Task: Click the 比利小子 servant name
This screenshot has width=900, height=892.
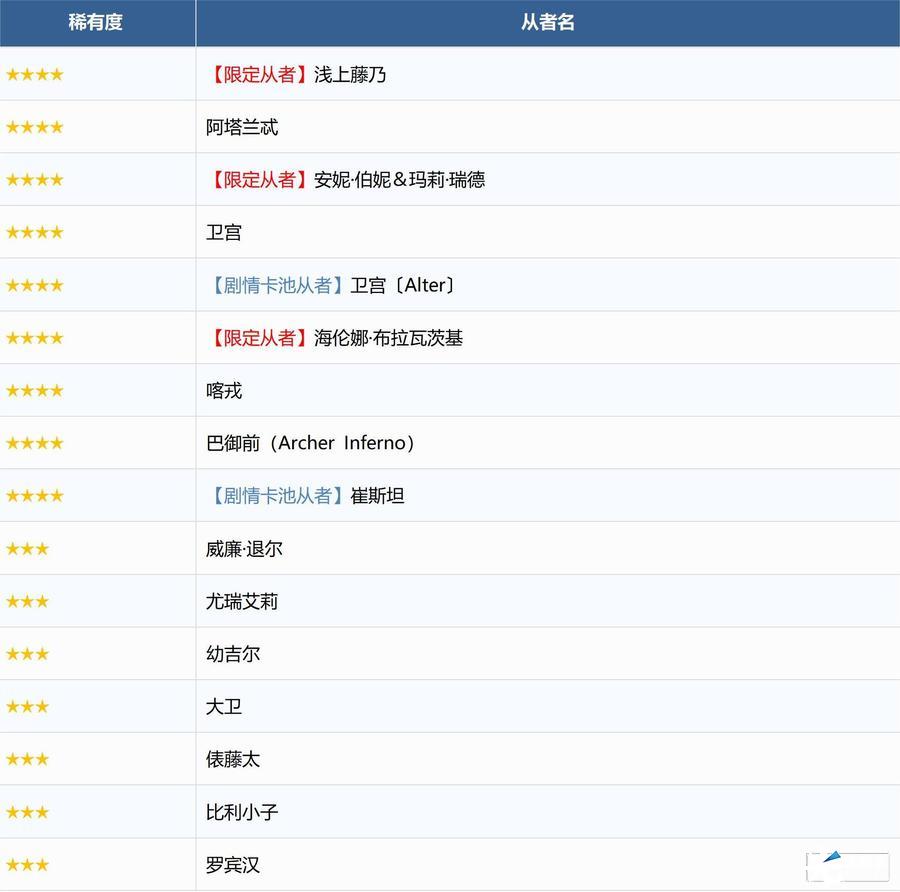Action: pyautogui.click(x=242, y=812)
